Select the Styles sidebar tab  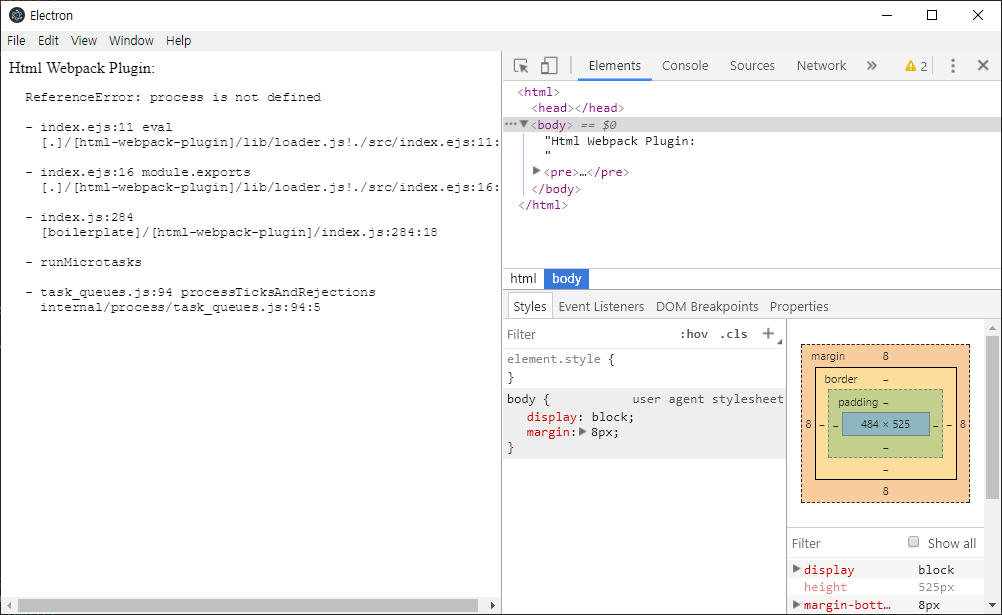530,306
